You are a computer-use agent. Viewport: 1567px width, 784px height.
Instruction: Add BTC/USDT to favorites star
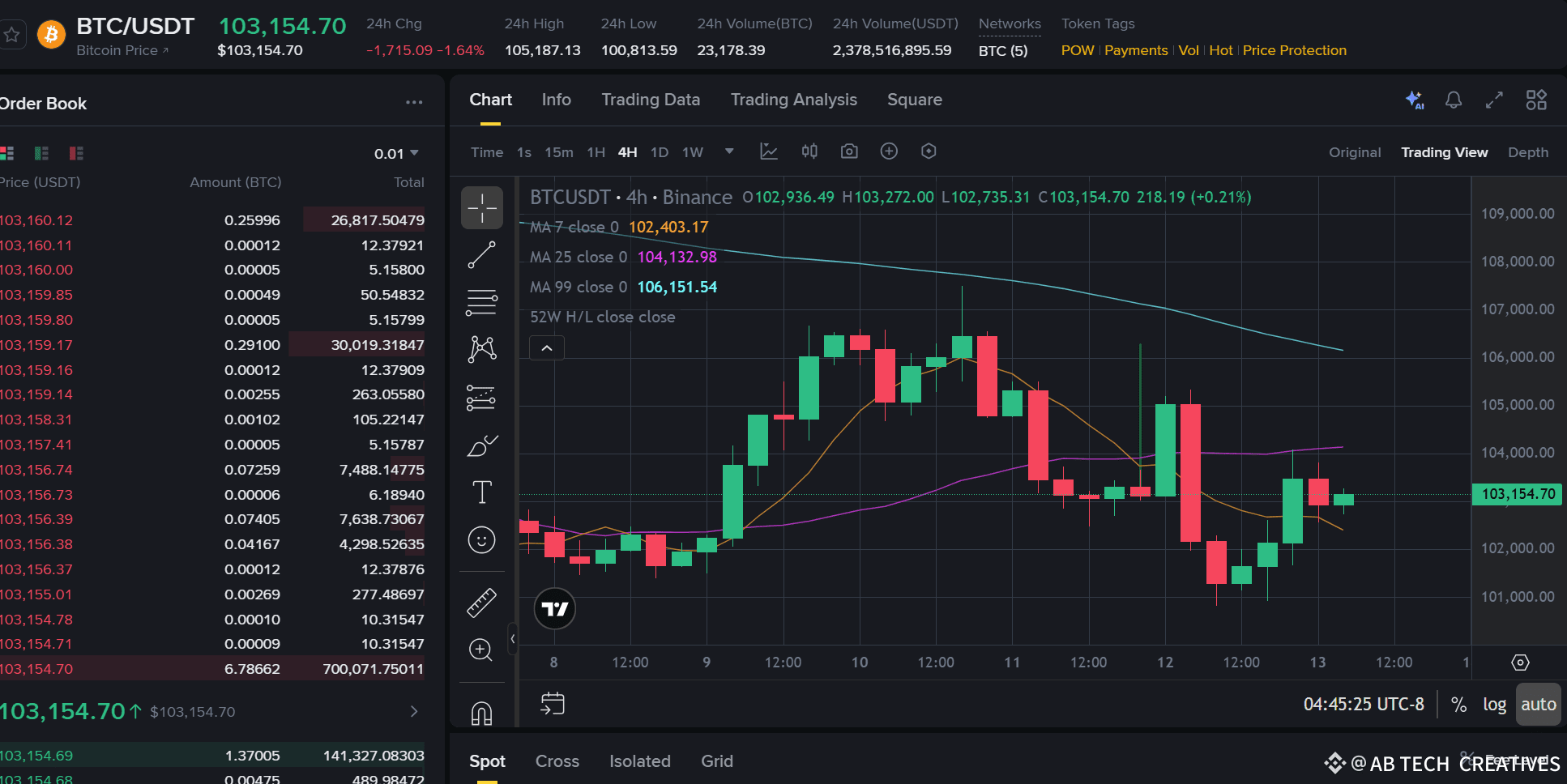coord(11,35)
